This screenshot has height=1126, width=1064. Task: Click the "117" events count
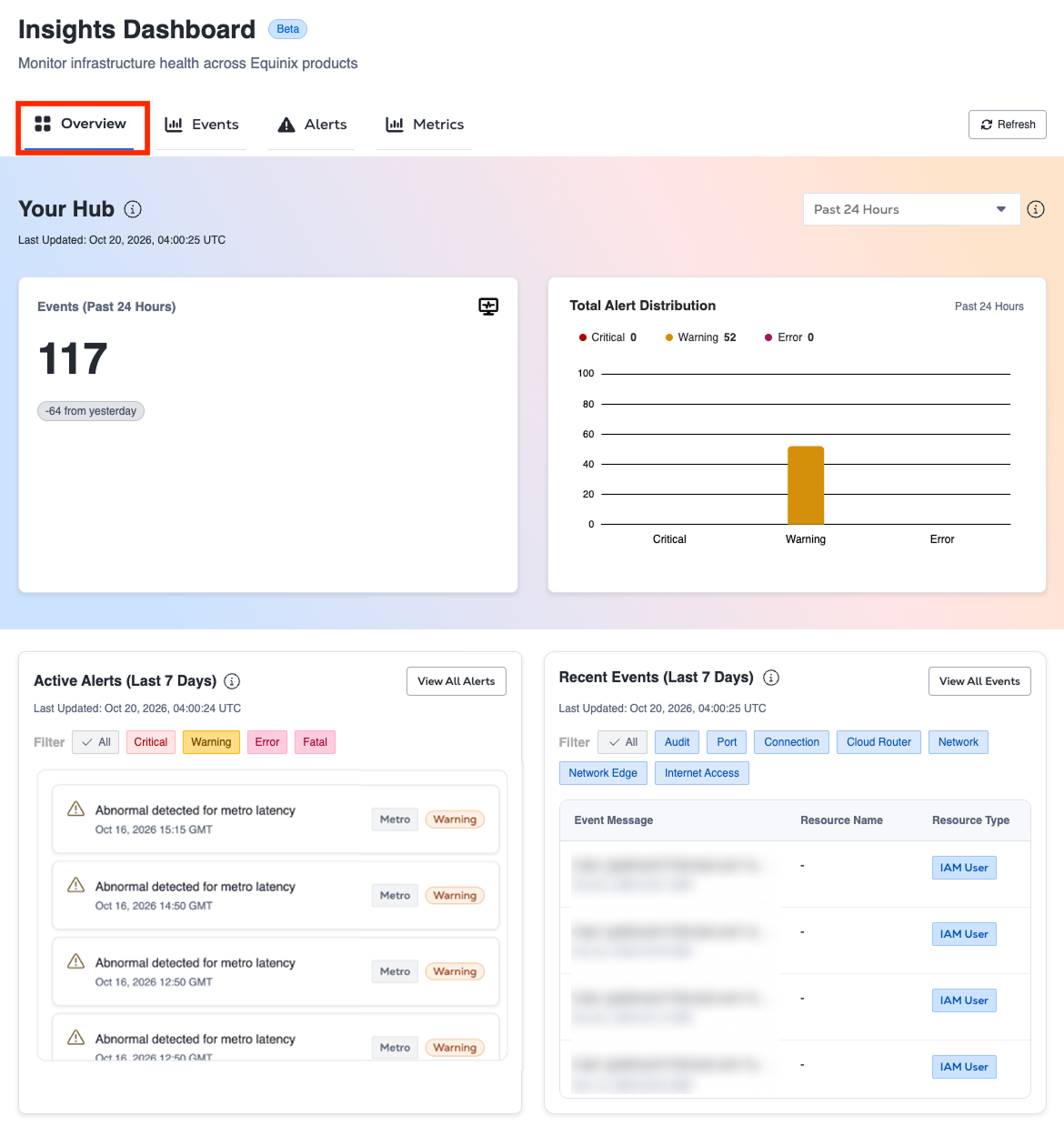click(73, 358)
